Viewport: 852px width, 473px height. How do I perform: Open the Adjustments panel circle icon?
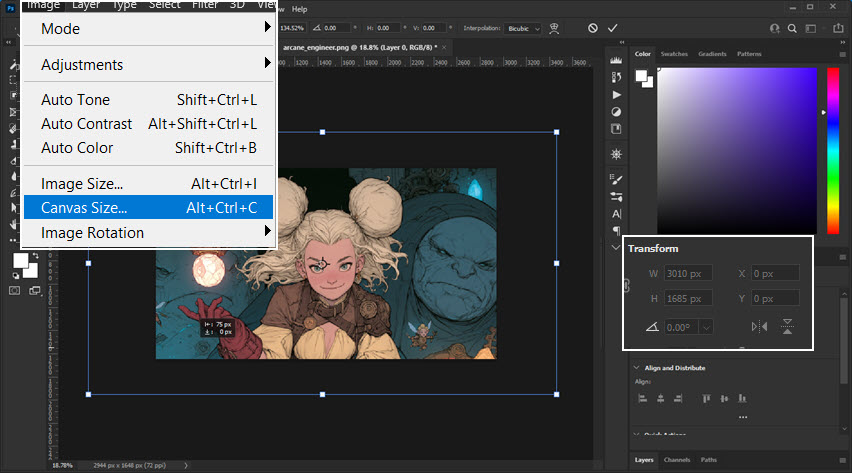(x=616, y=111)
